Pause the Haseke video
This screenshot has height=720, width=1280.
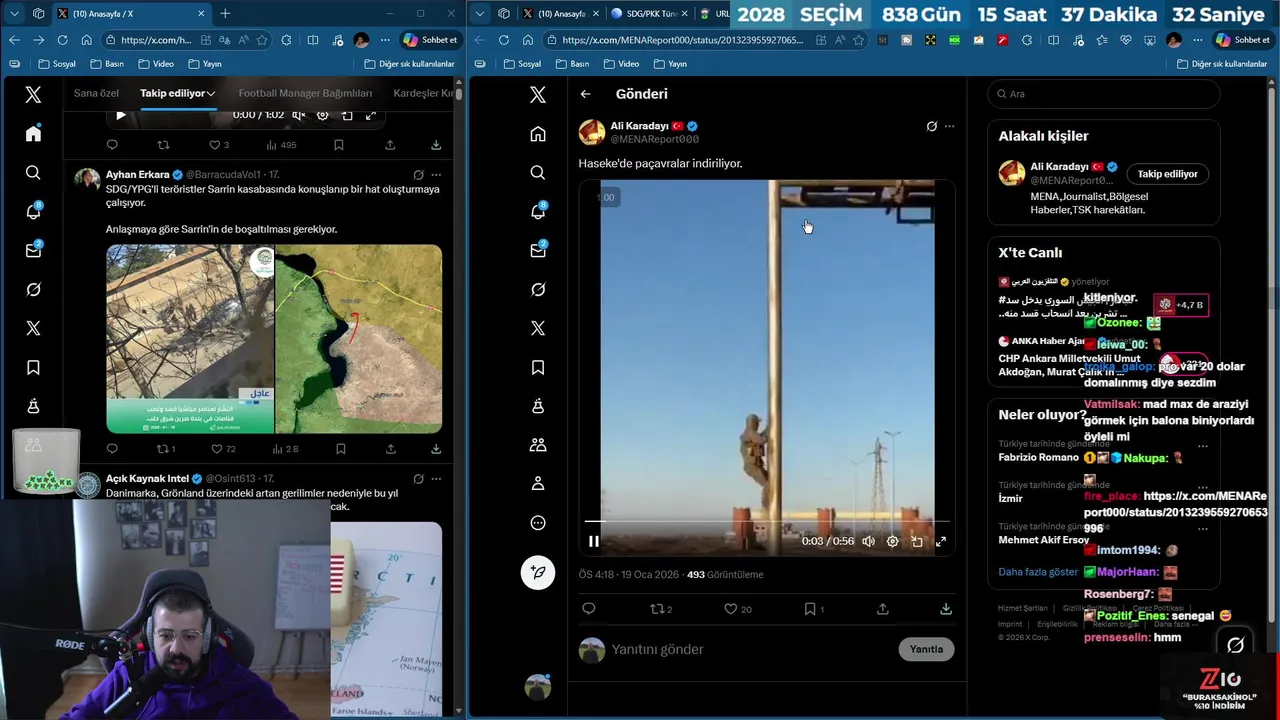(594, 541)
